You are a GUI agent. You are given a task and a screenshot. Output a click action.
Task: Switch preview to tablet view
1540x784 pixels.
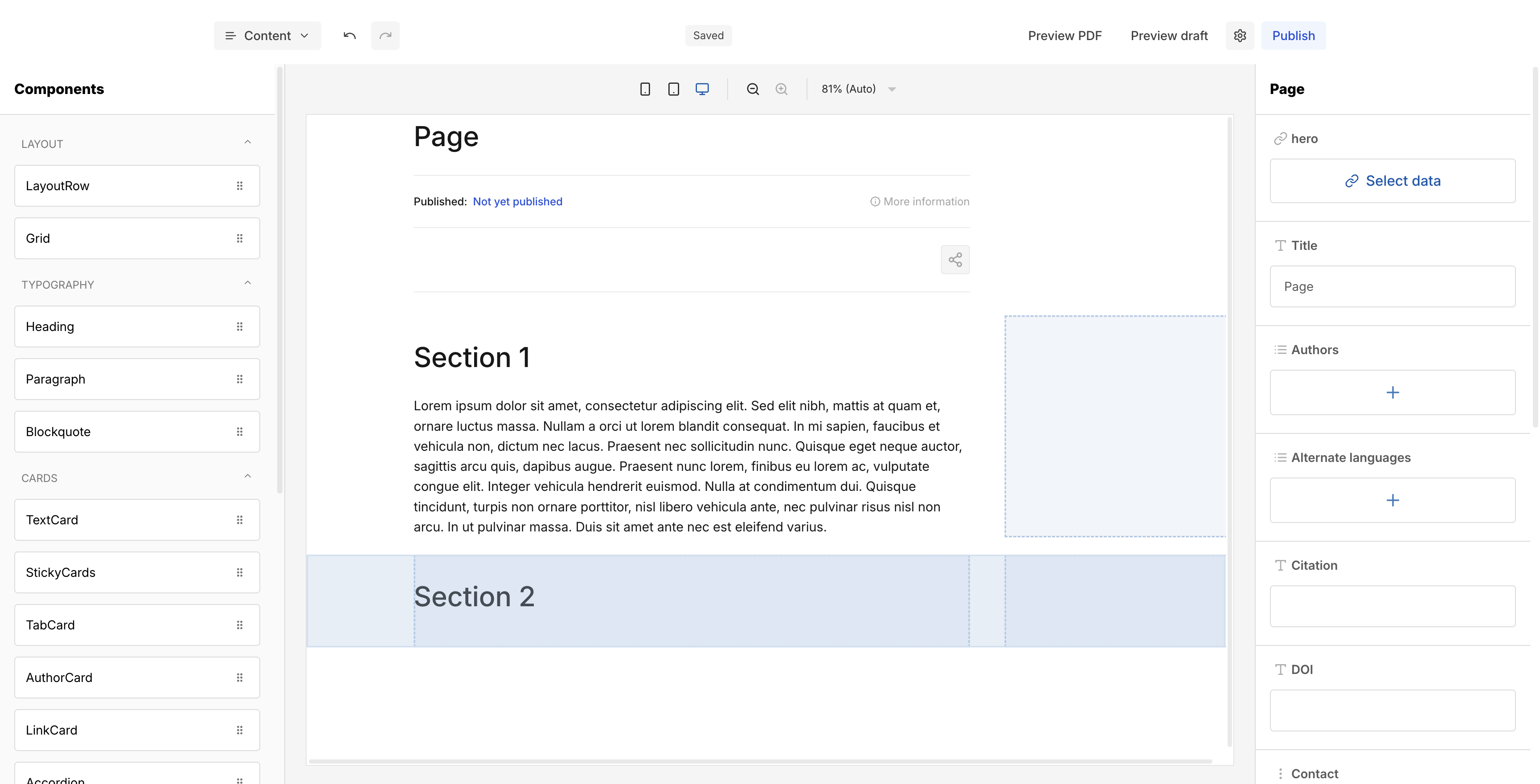pyautogui.click(x=673, y=89)
